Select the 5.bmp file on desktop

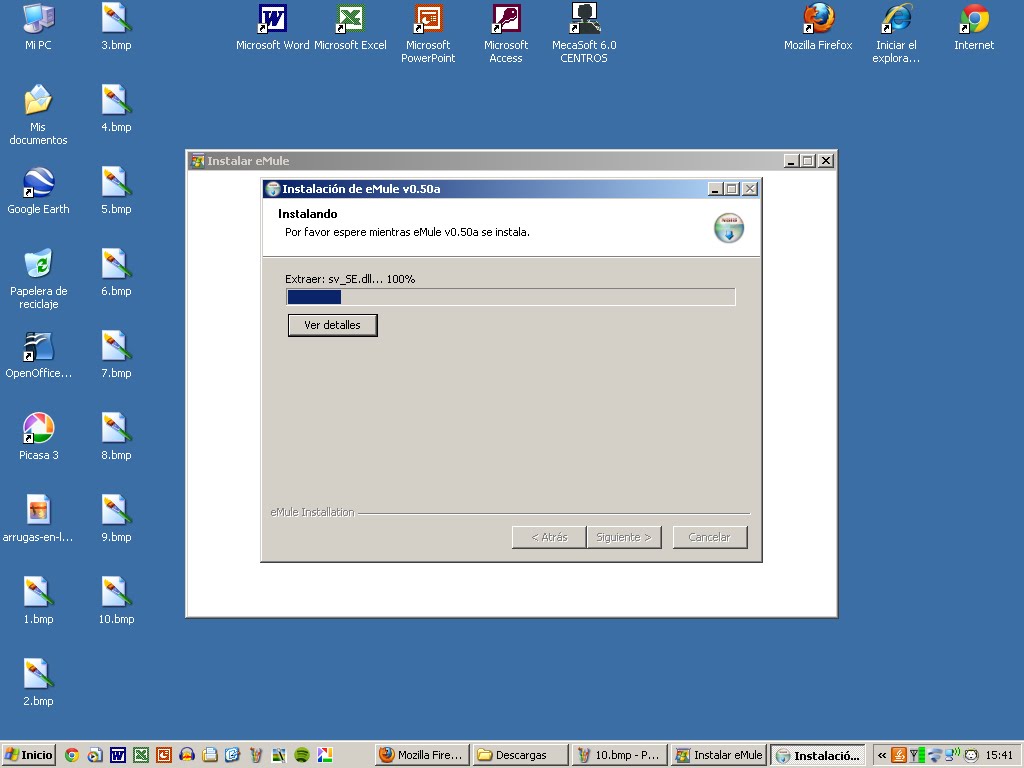[116, 191]
